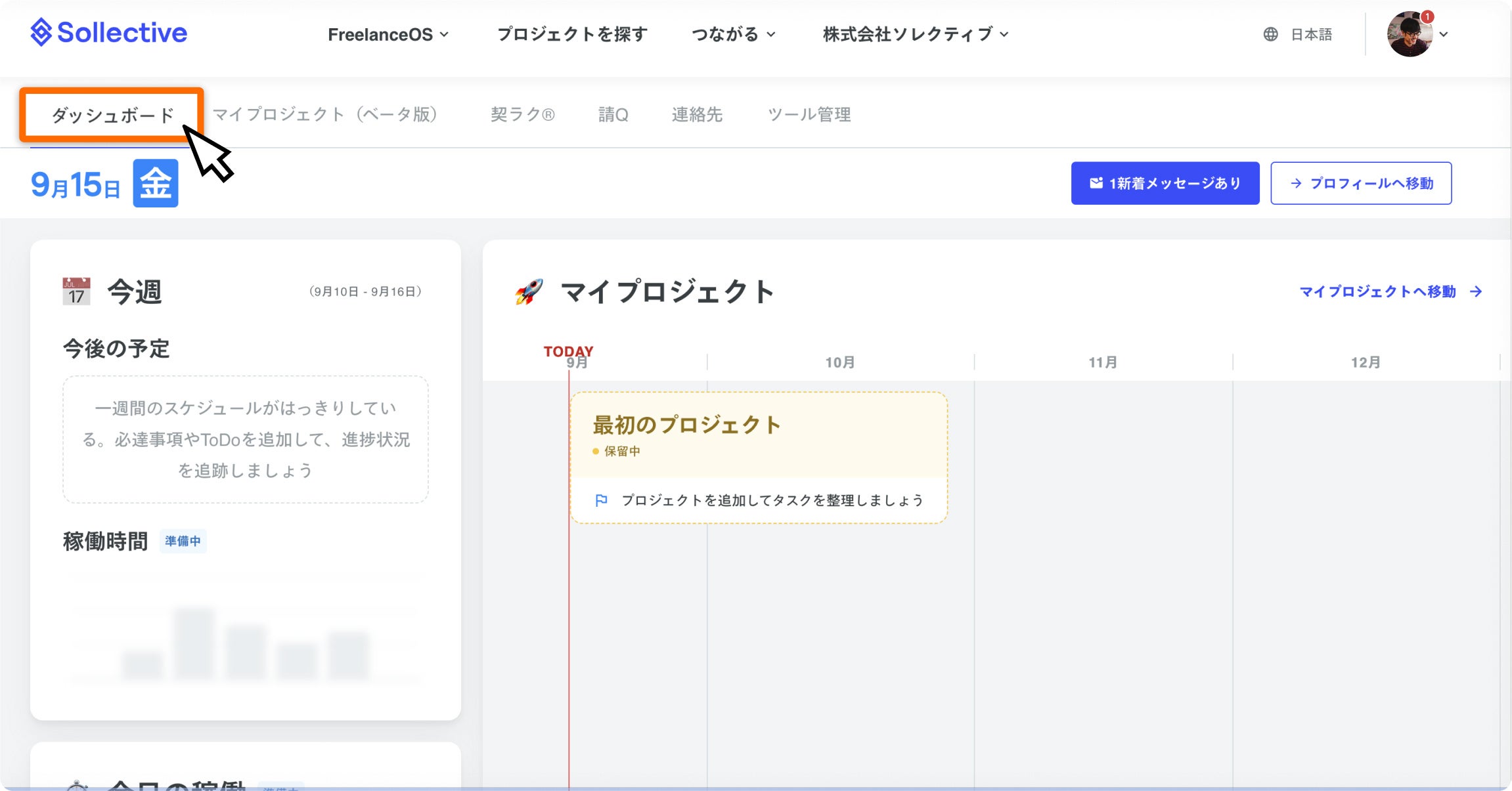
Task: Click the calendar icon next to 今週
Action: [76, 291]
